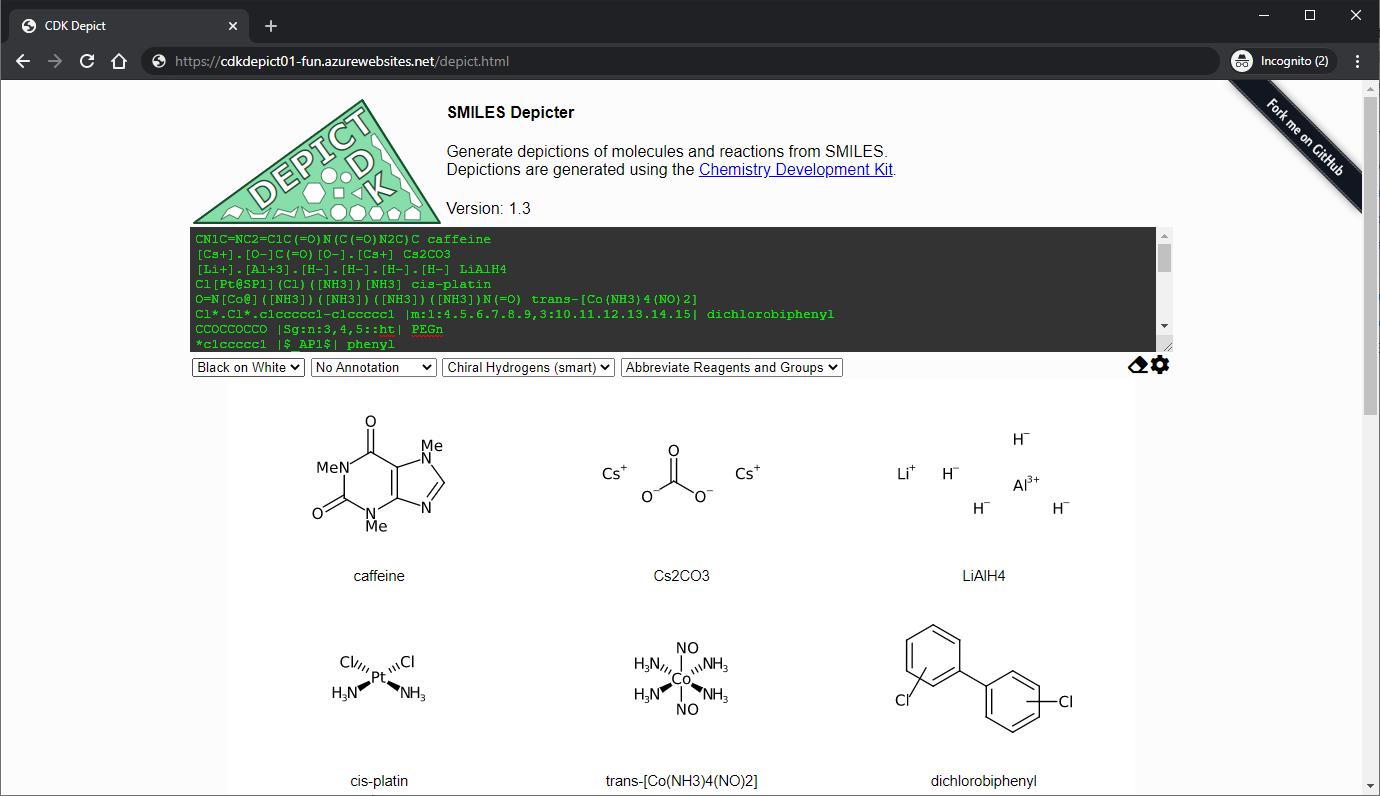Click the dichlorobiphenyl structure depiction
Viewport: 1380px width, 796px height.
tap(985, 679)
